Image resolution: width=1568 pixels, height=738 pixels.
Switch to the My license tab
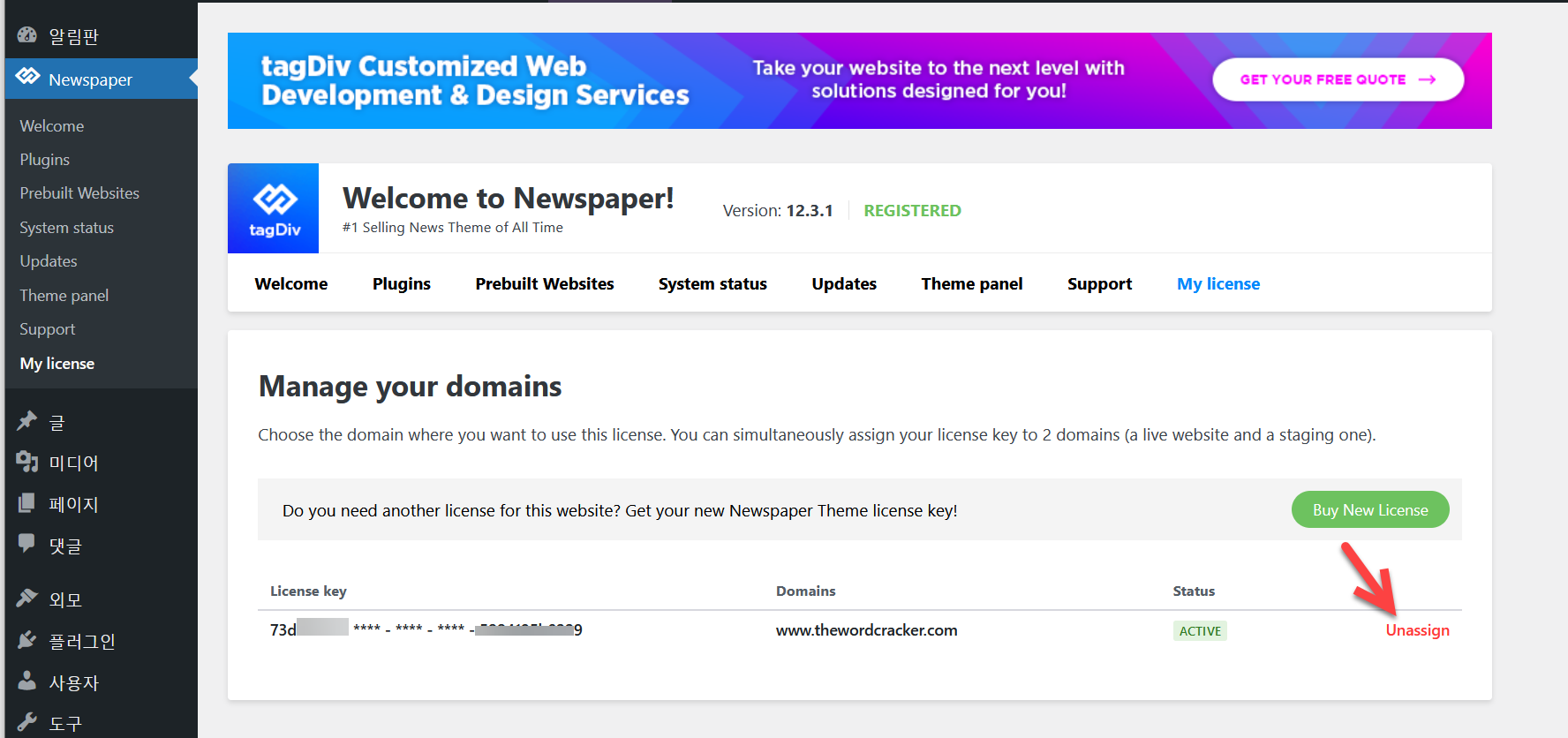pos(1218,283)
